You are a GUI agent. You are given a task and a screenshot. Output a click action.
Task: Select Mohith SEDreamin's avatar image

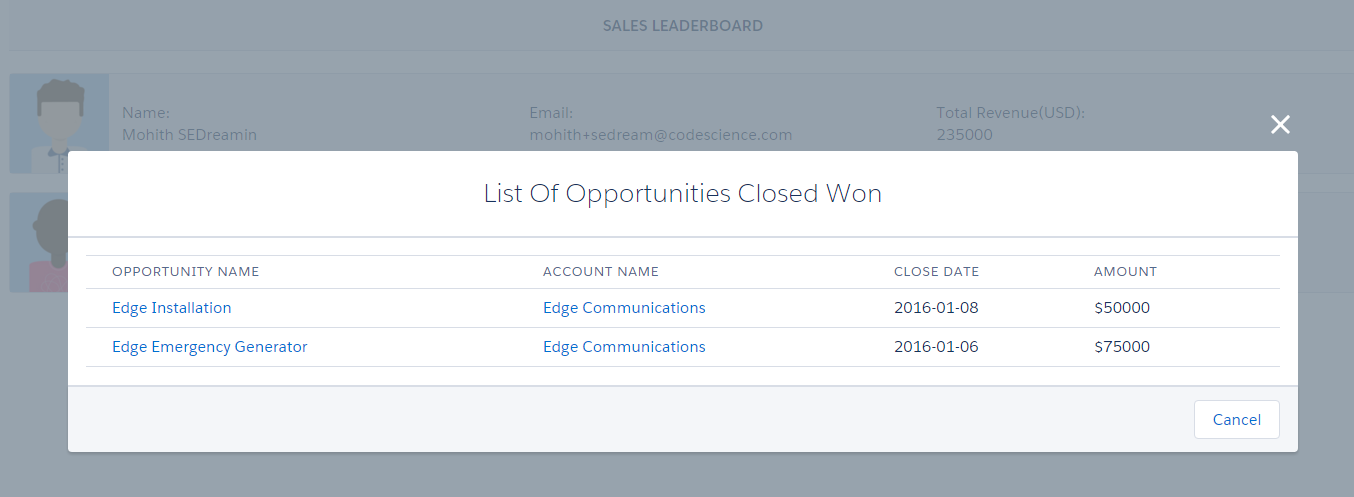[x=59, y=112]
